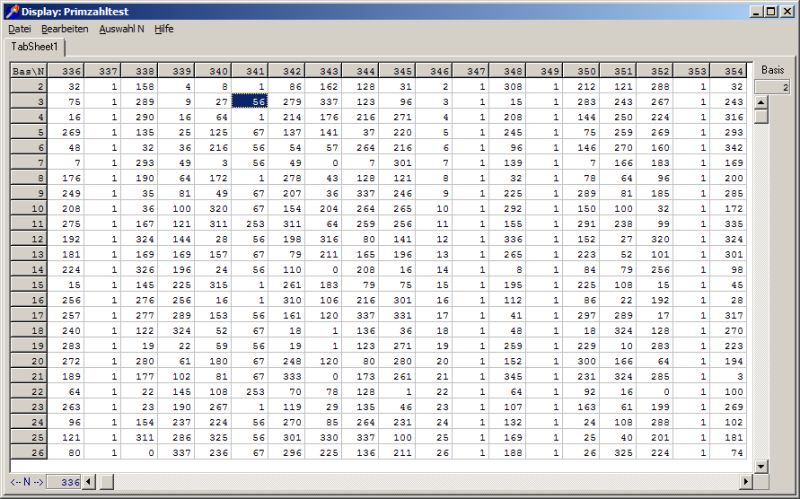Click cell 0 in row 14, column 343

(x=323, y=269)
